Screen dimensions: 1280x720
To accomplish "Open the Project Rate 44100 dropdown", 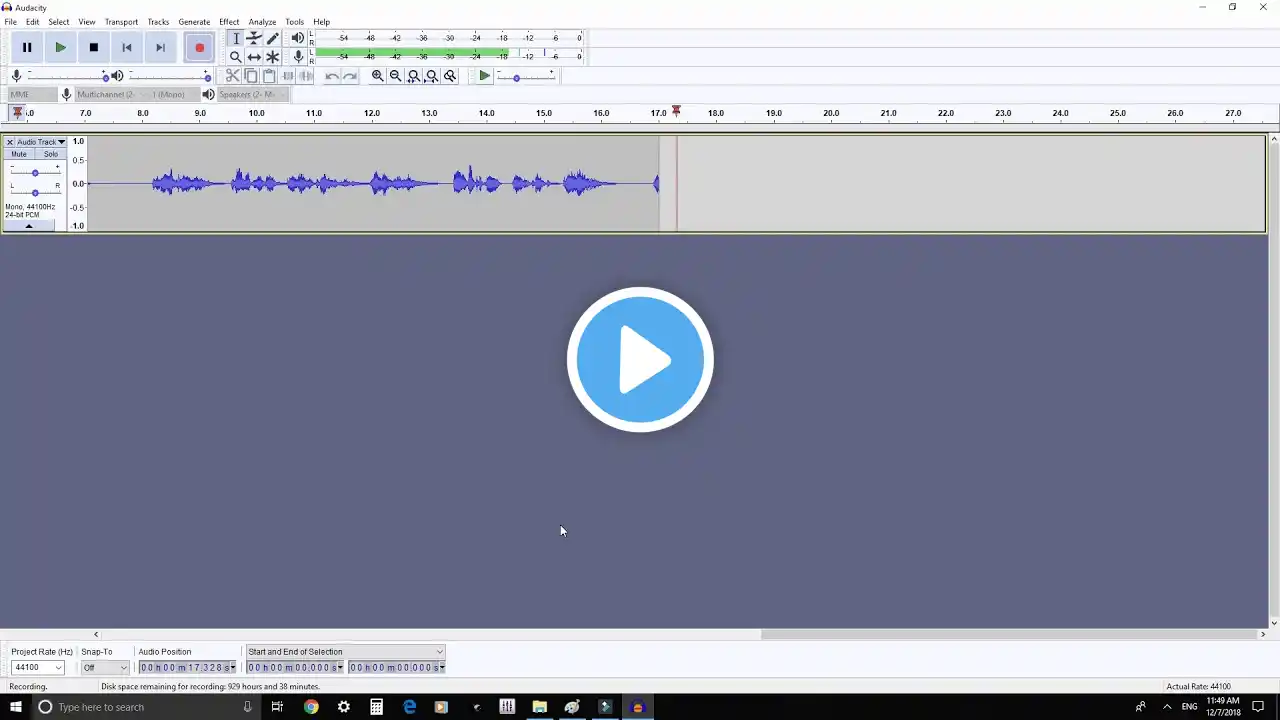I will coord(38,667).
